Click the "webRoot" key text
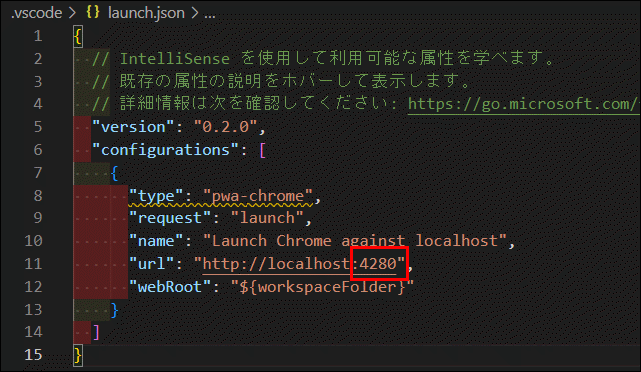Screen dimensions: 641x372 170,287
